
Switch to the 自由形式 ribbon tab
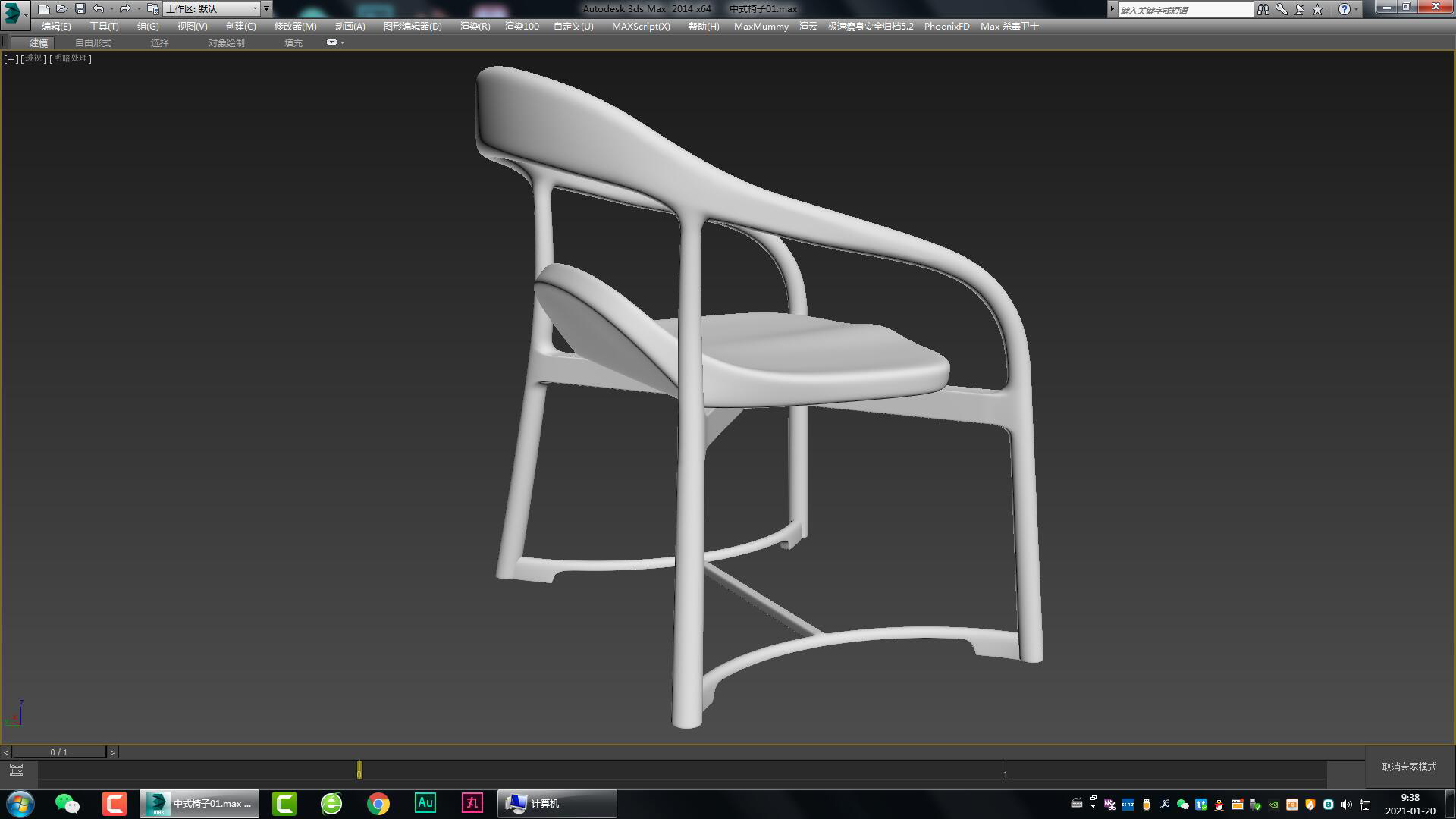point(91,42)
